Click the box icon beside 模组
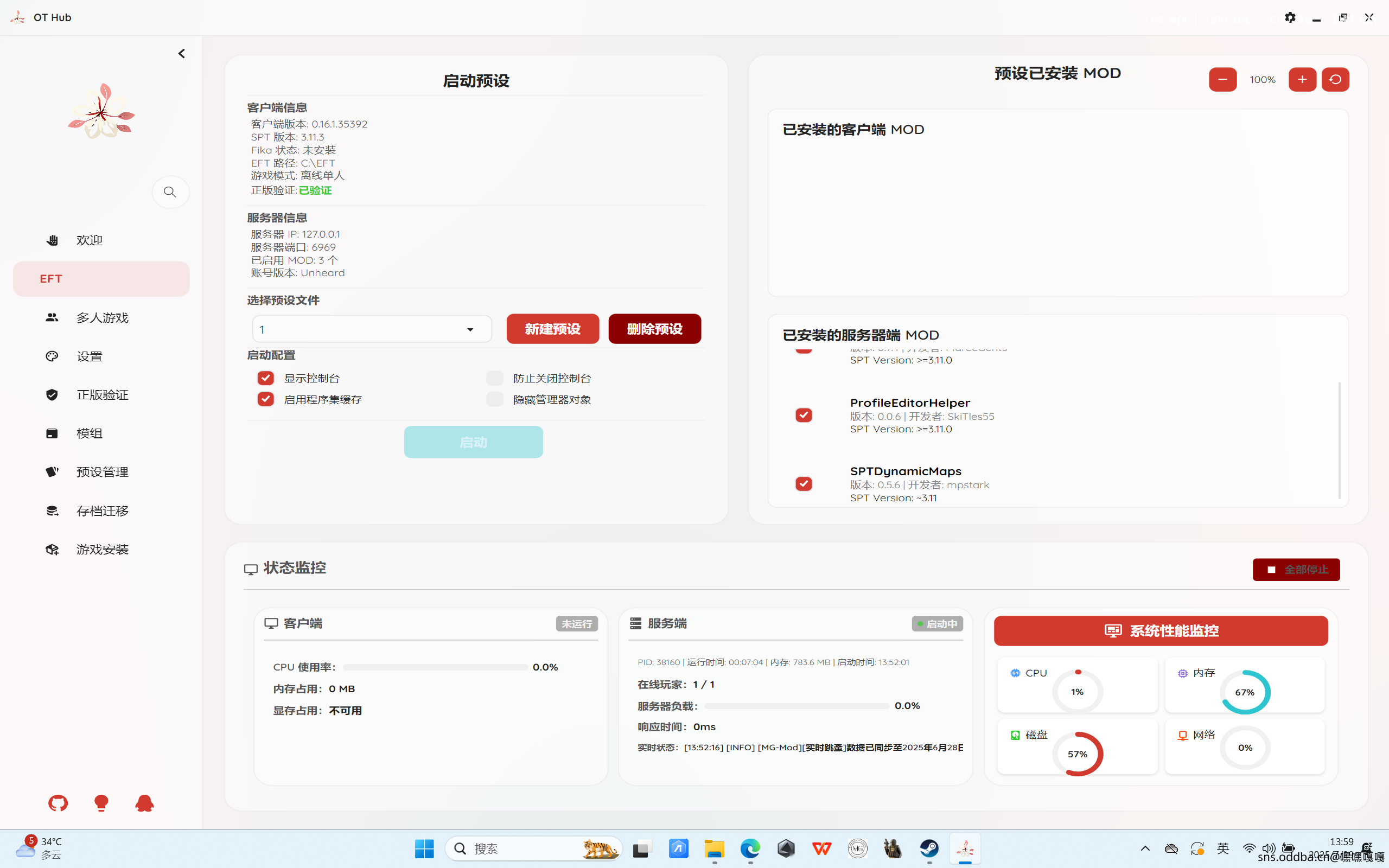This screenshot has width=1389, height=868. point(52,433)
